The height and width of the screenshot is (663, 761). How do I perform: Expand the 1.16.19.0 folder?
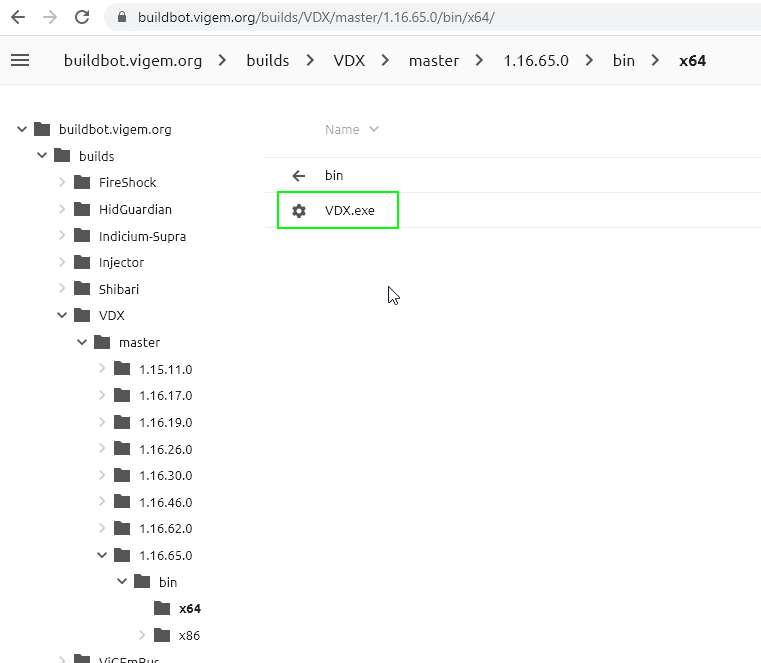(102, 422)
